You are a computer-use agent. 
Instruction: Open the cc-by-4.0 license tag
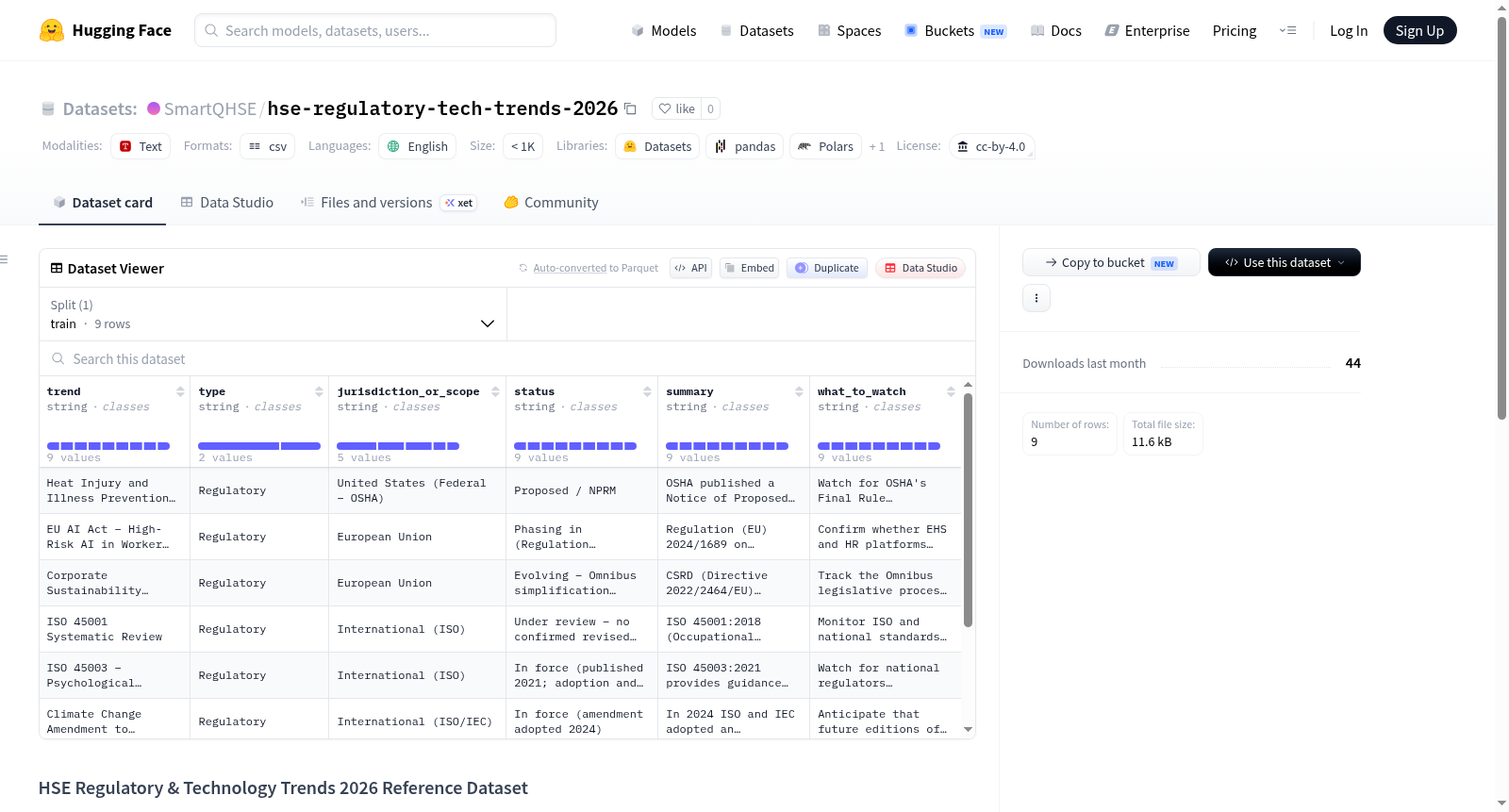point(991,146)
